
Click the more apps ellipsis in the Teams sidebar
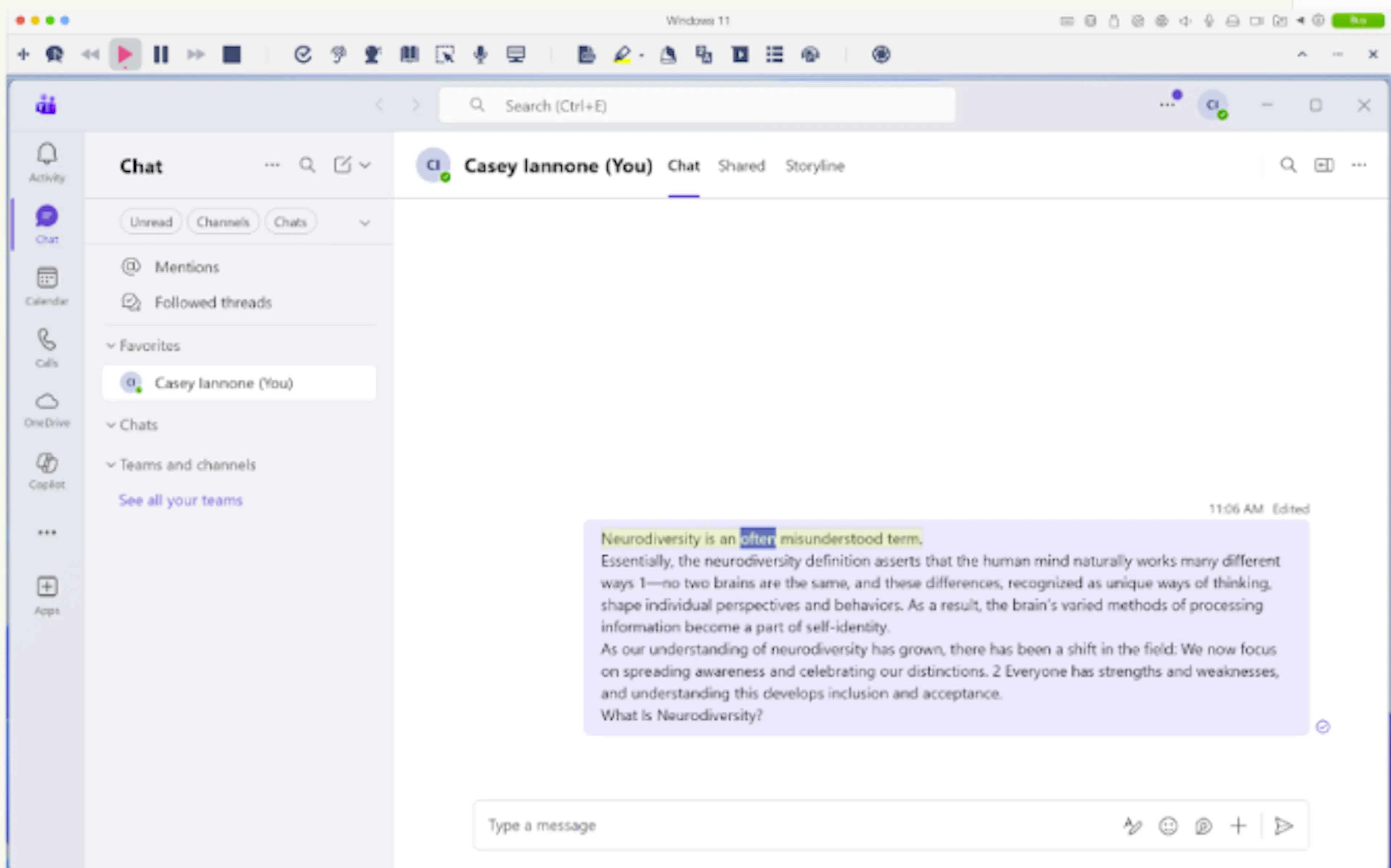[47, 532]
